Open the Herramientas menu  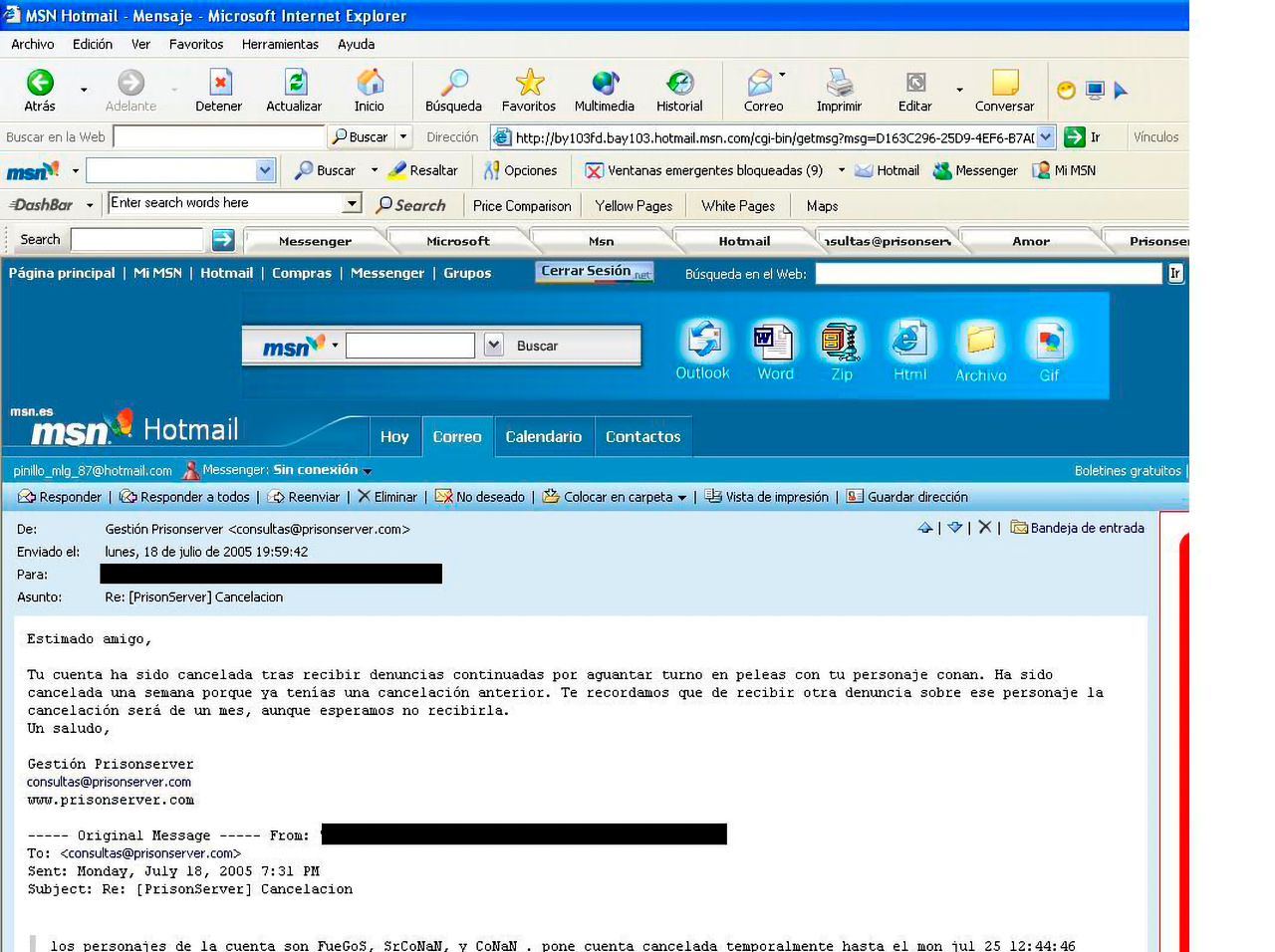280,44
